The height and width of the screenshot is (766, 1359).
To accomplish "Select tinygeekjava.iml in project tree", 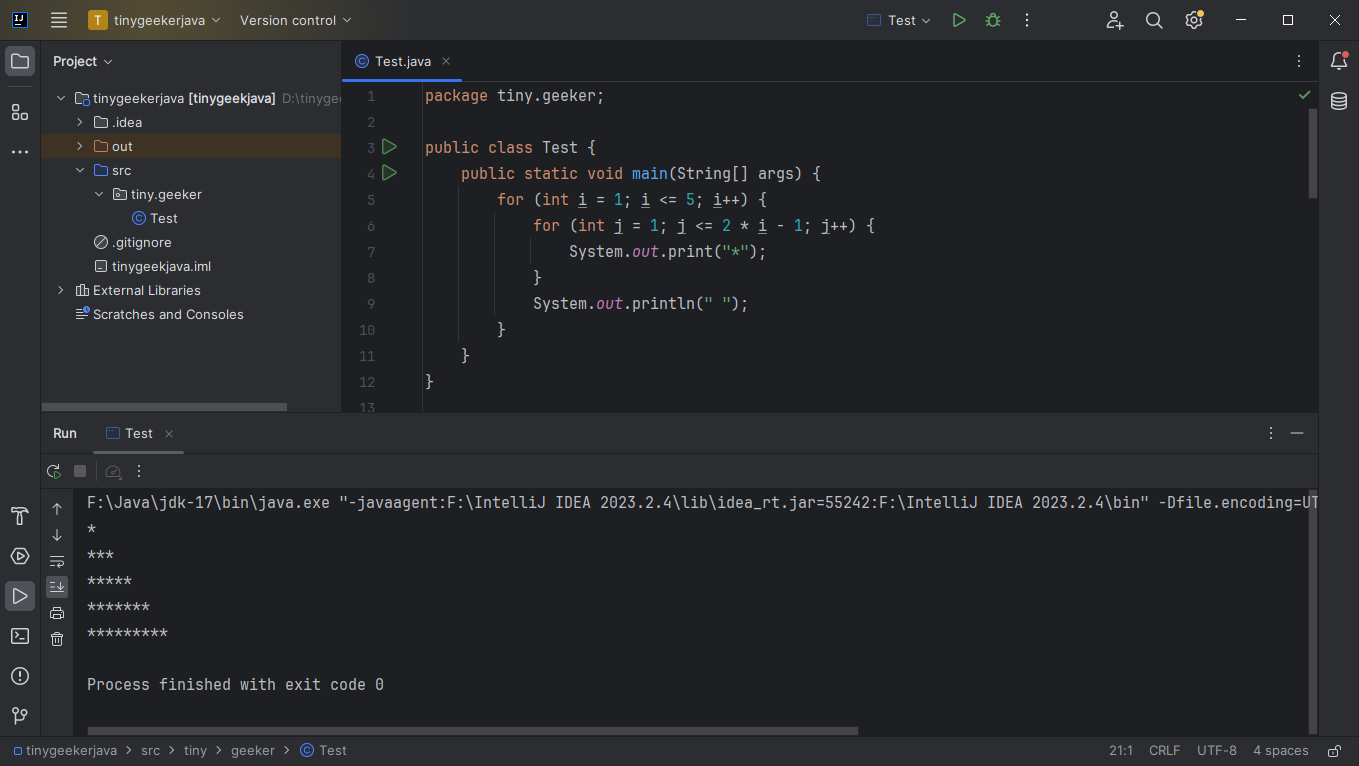I will (x=152, y=266).
